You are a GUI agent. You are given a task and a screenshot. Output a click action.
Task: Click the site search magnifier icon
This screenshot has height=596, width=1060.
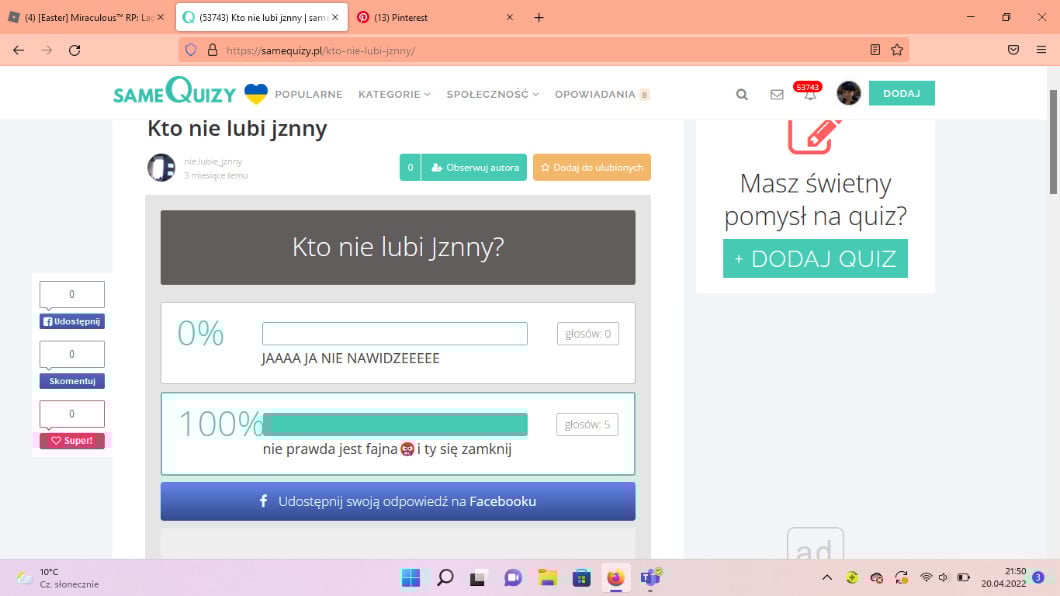[742, 94]
